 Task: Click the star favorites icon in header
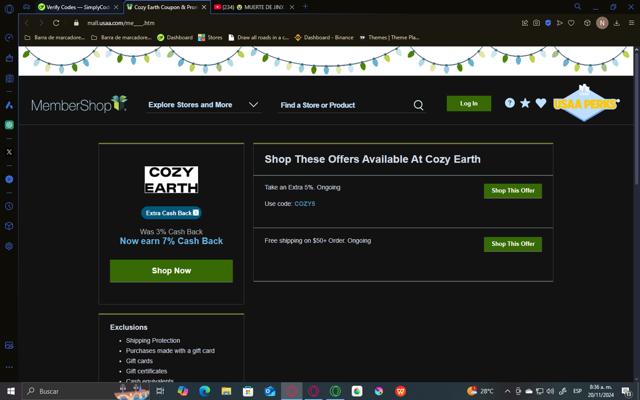(525, 103)
